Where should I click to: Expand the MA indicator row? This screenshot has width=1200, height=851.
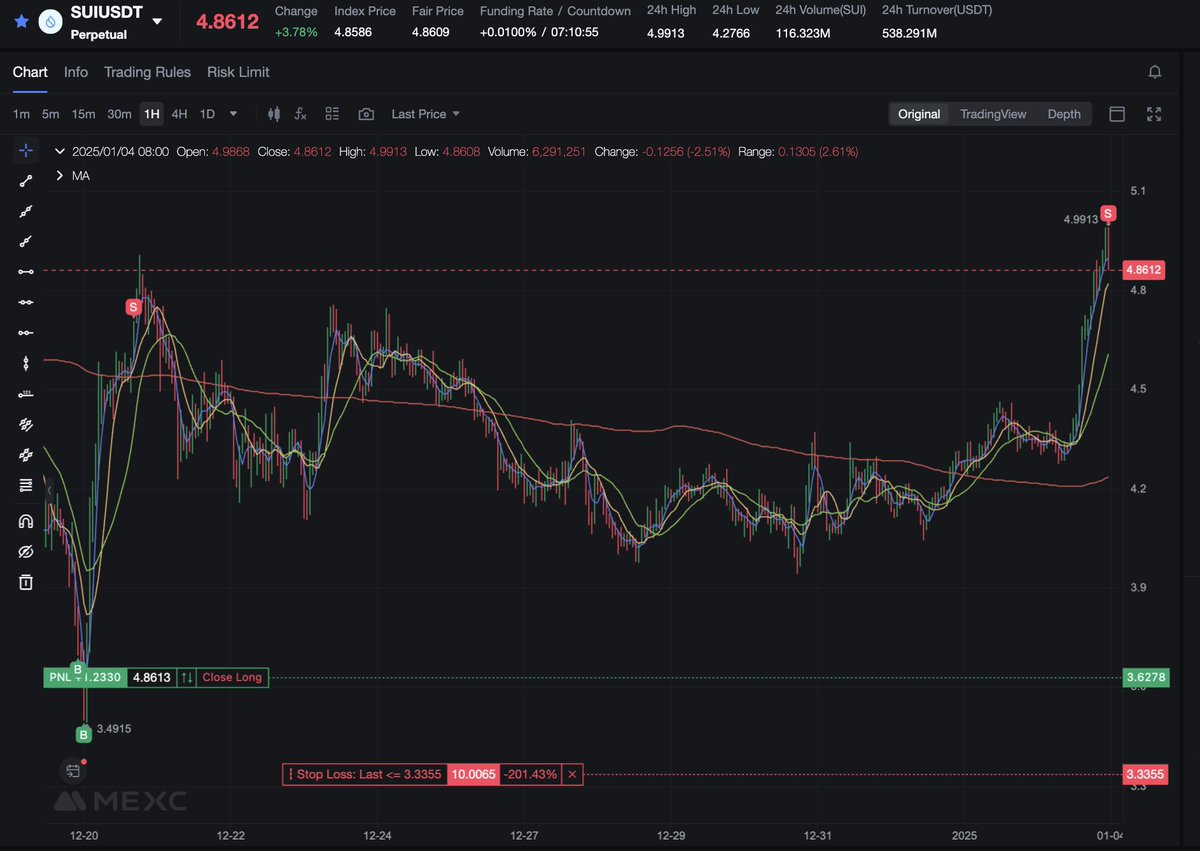pyautogui.click(x=59, y=175)
